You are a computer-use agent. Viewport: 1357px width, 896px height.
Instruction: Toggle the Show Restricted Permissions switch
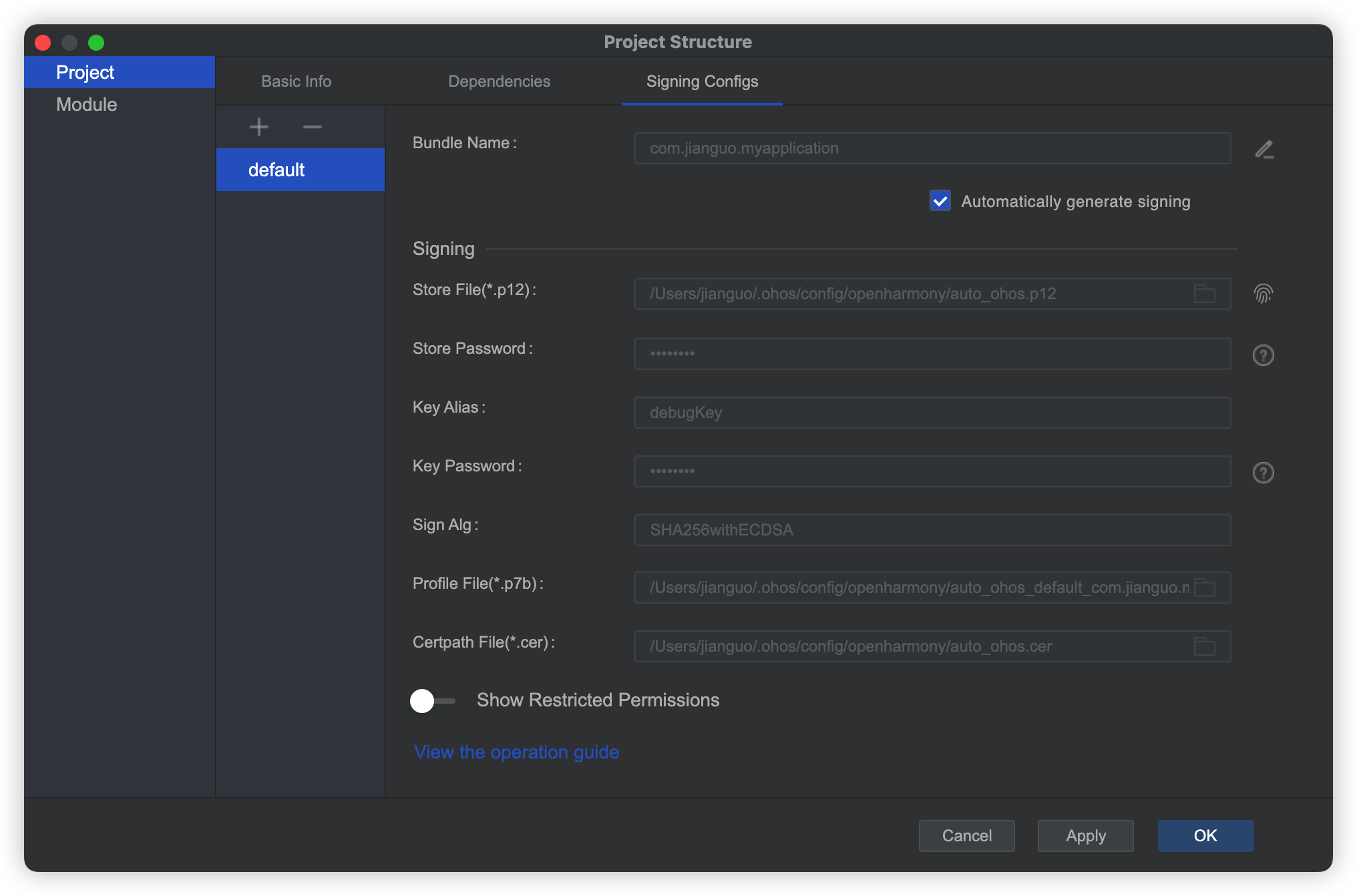pyautogui.click(x=431, y=700)
